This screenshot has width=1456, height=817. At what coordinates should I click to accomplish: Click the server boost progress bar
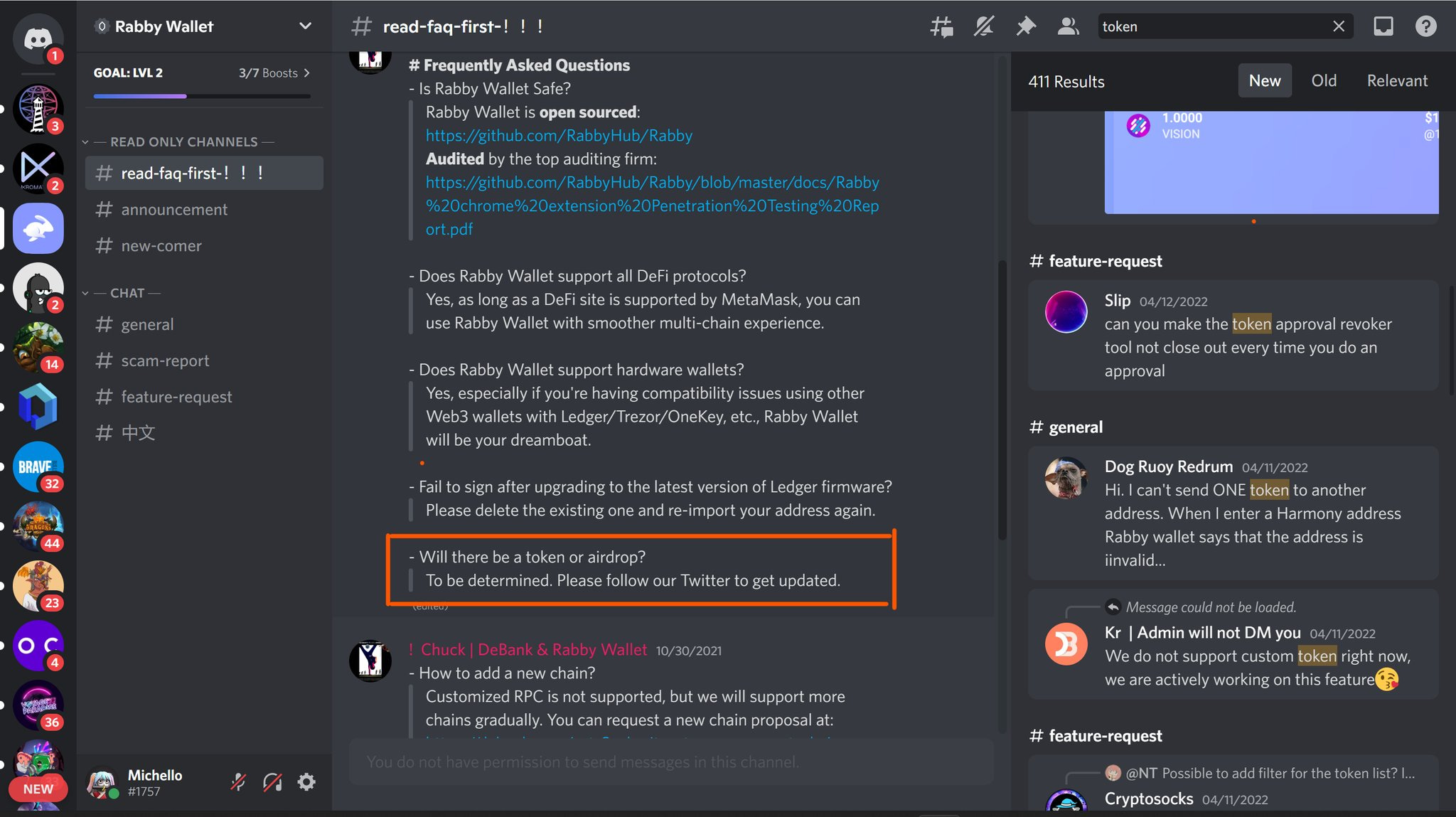pos(202,96)
